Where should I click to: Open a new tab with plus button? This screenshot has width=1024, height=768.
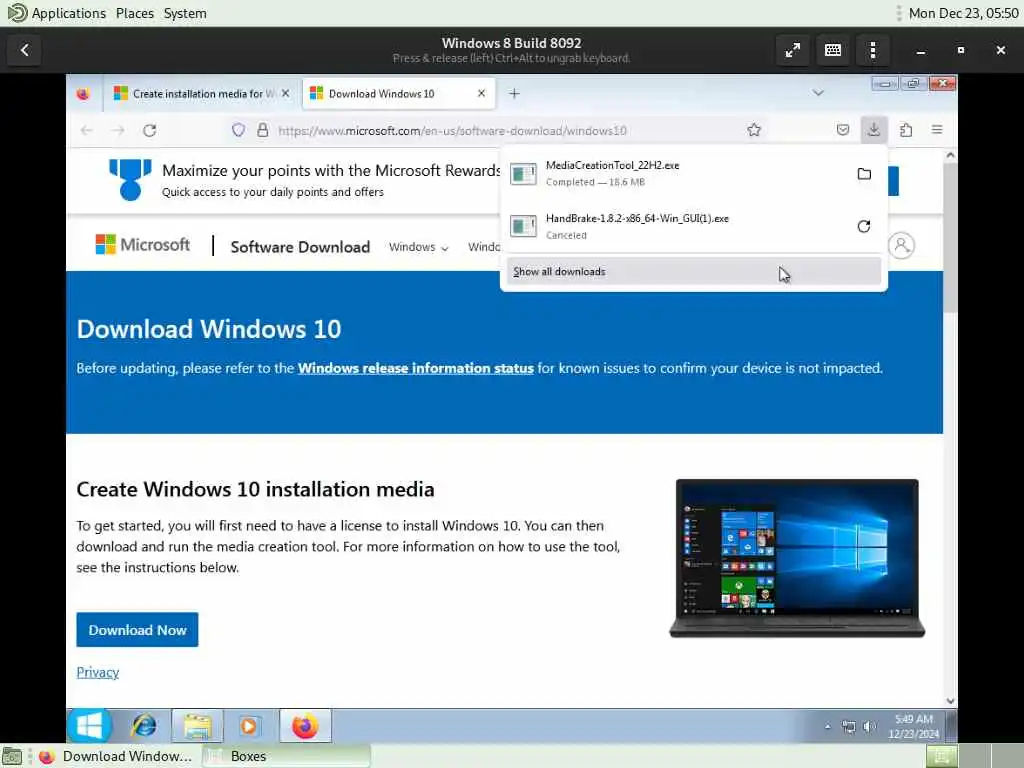[515, 93]
